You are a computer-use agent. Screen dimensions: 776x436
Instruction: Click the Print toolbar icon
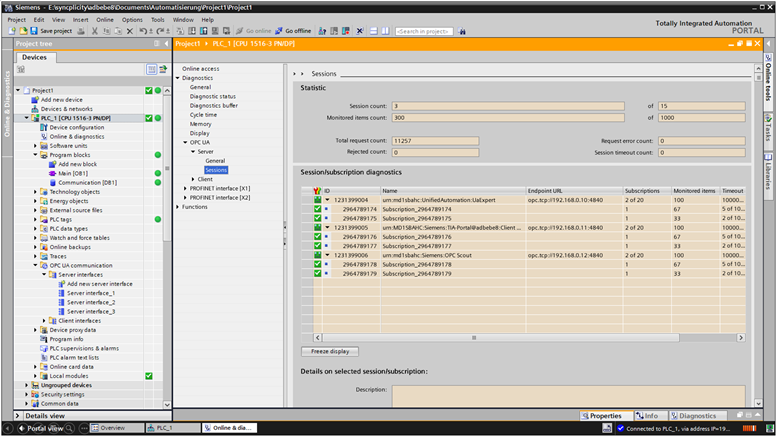click(81, 31)
